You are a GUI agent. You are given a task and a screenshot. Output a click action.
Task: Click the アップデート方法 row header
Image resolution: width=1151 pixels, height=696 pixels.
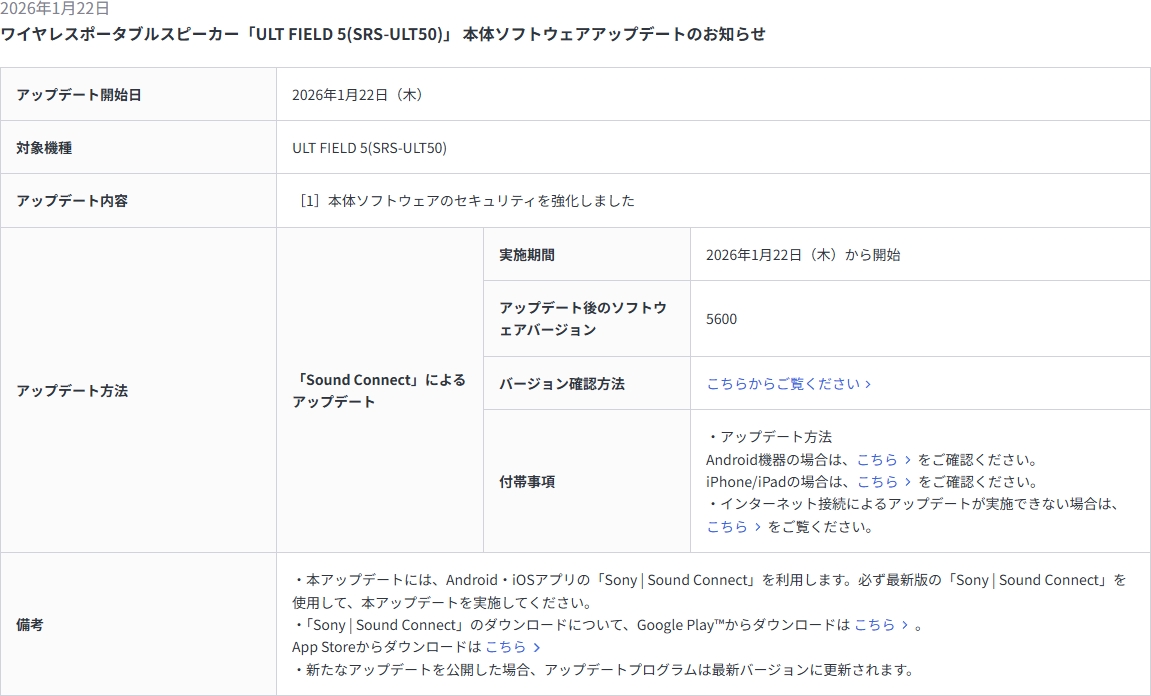72,391
